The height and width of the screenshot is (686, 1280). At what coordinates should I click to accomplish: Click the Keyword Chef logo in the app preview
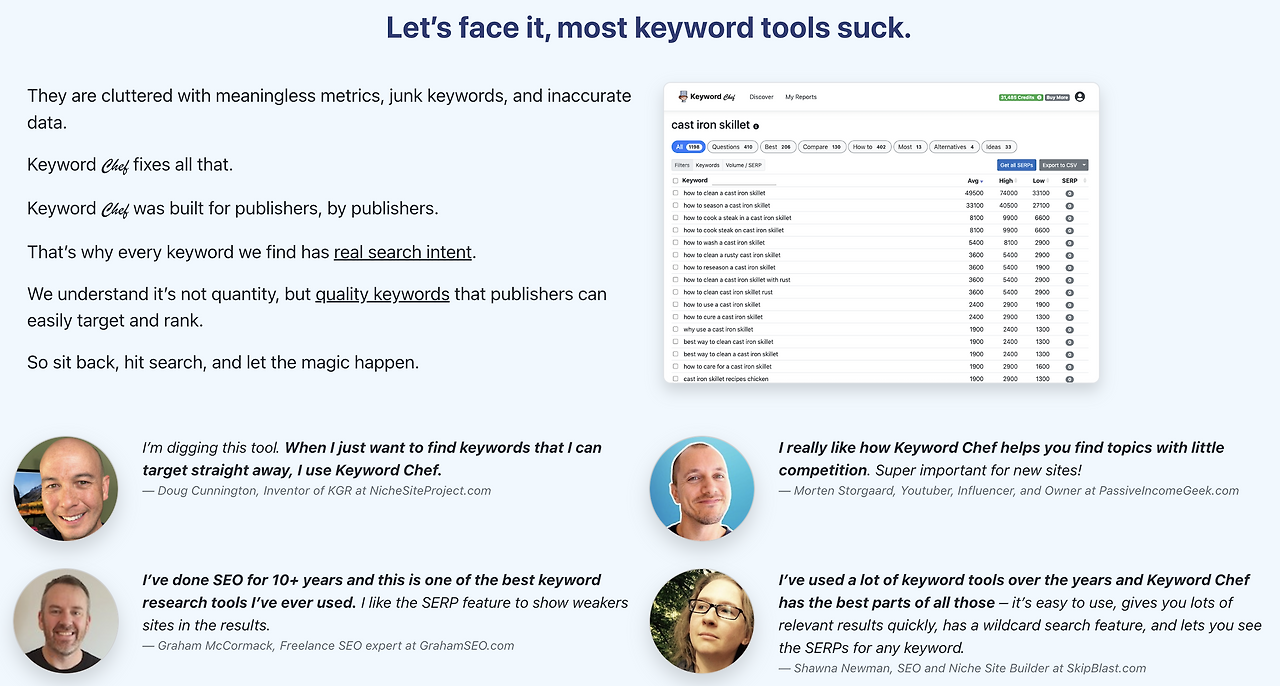708,97
